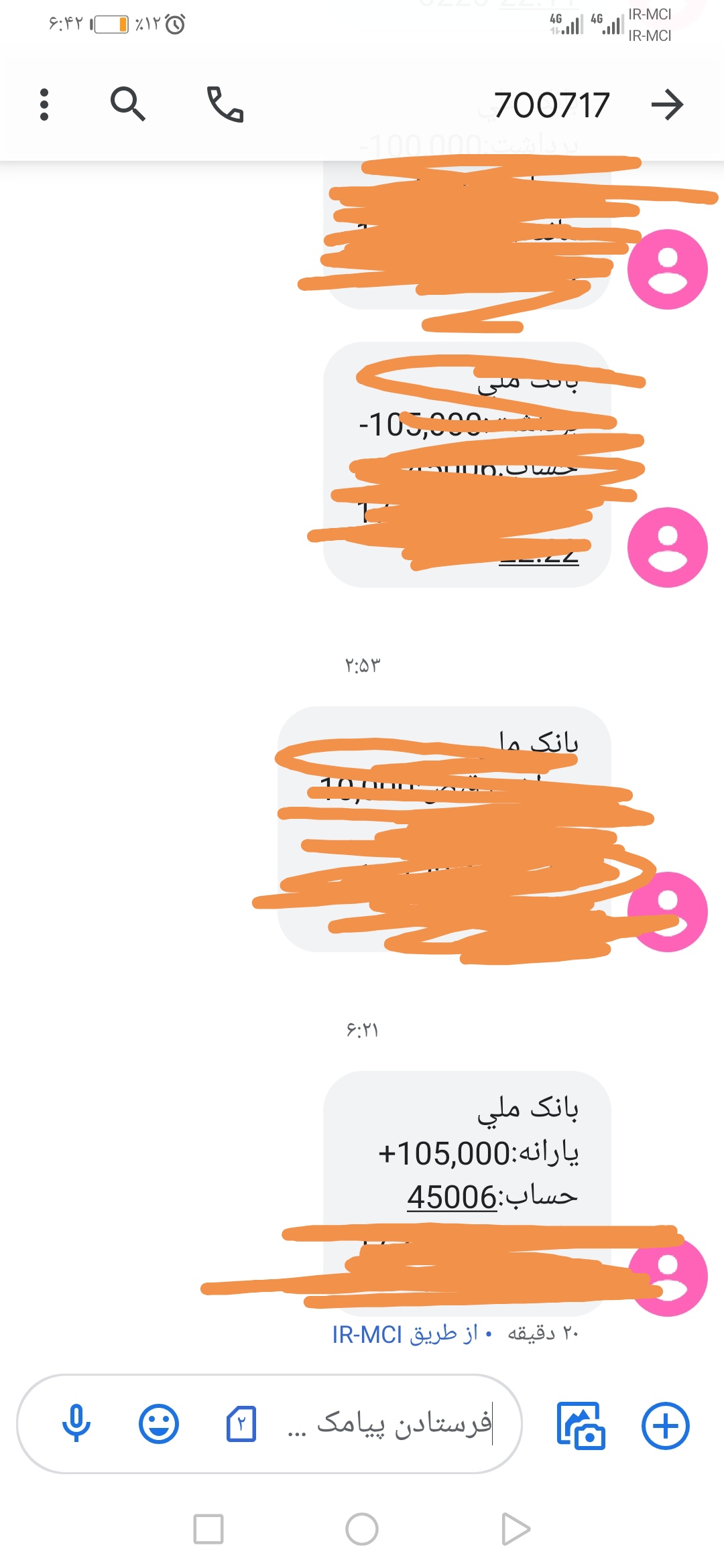Tap the avatar beside the +105,000 message

[667, 1277]
